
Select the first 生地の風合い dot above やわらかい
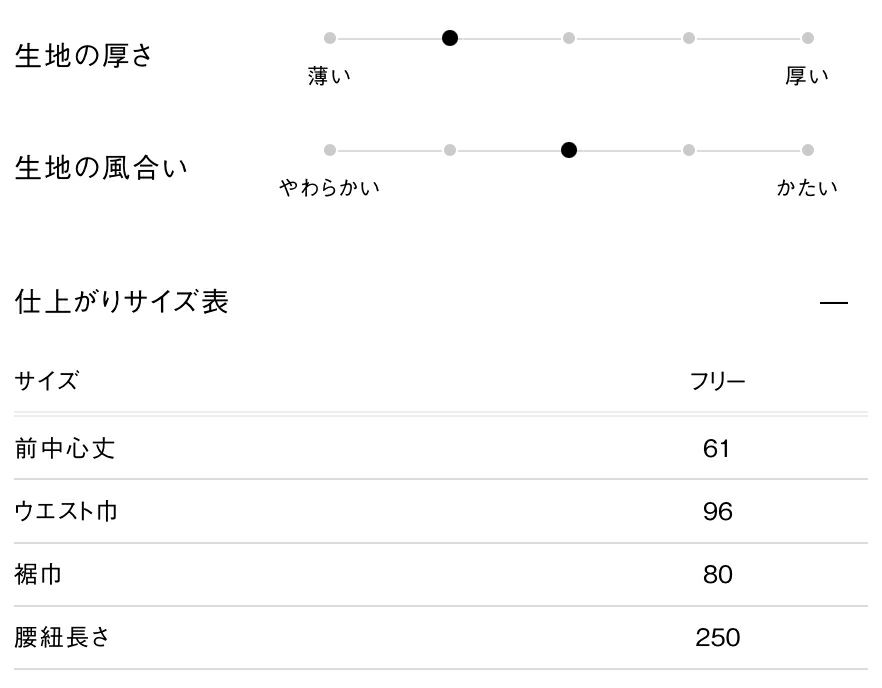(330, 150)
